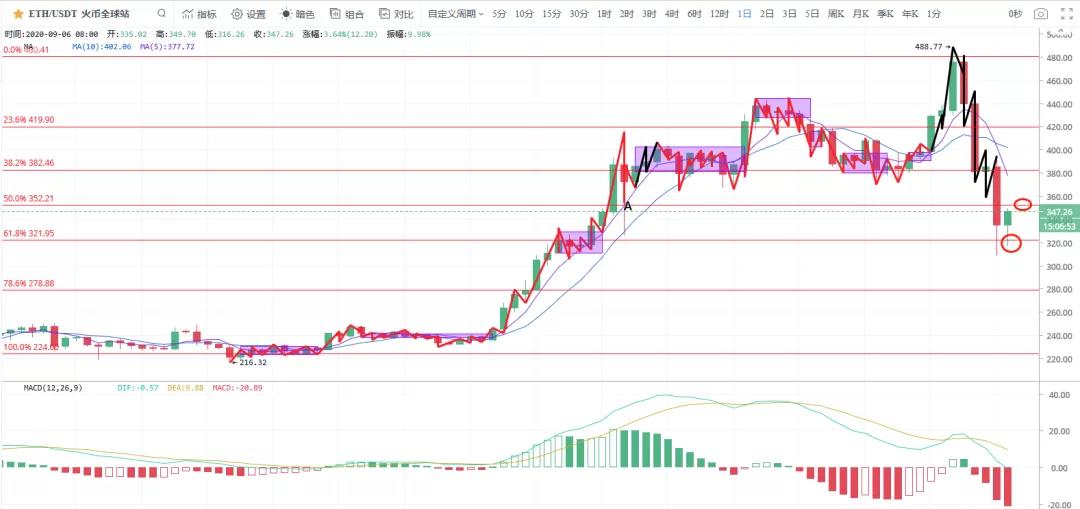Select the 30分 timeframe
The image size is (1080, 509).
[579, 14]
